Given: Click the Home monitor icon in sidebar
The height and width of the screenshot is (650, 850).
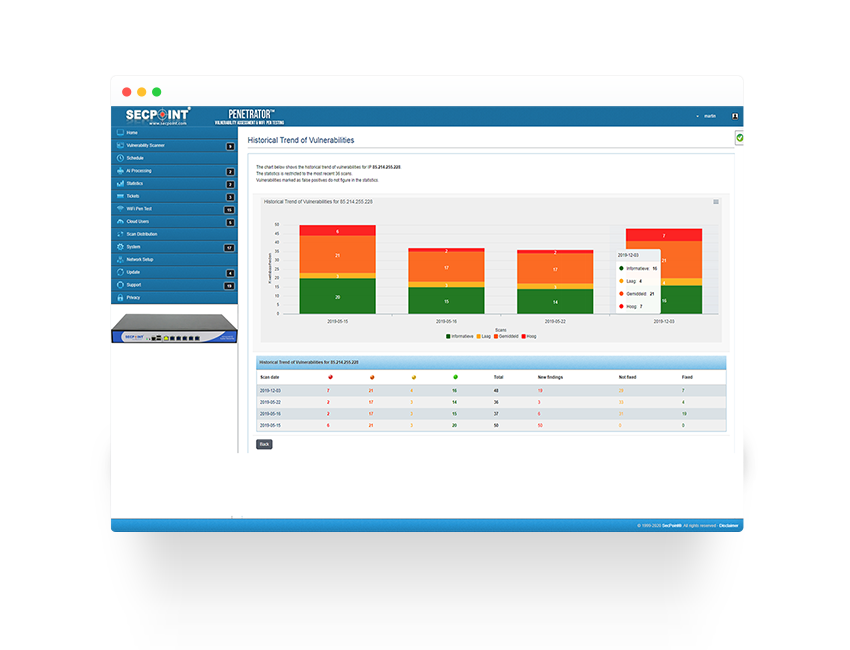Looking at the screenshot, I should coord(120,133).
